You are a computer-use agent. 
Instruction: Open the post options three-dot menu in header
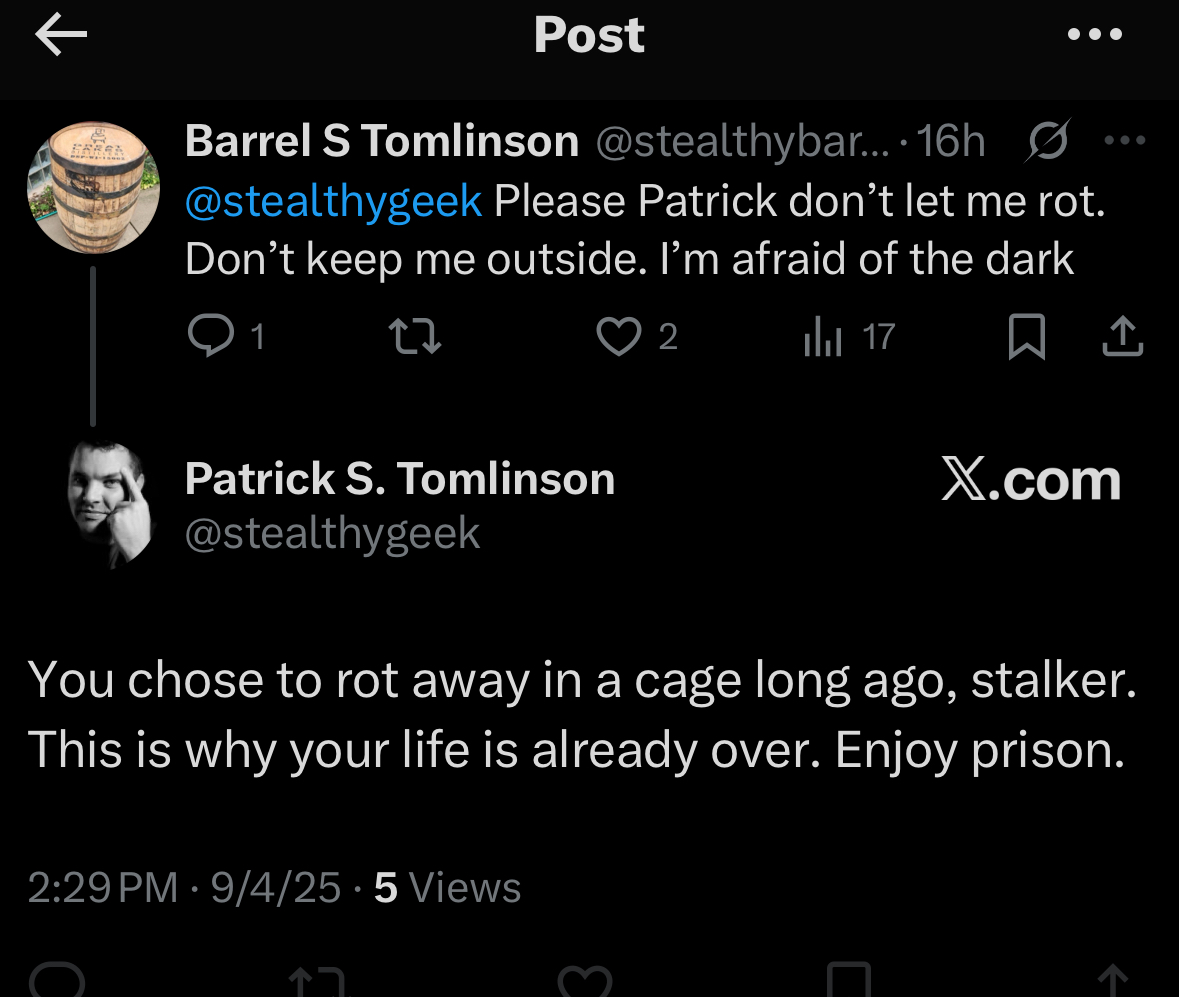1095,35
